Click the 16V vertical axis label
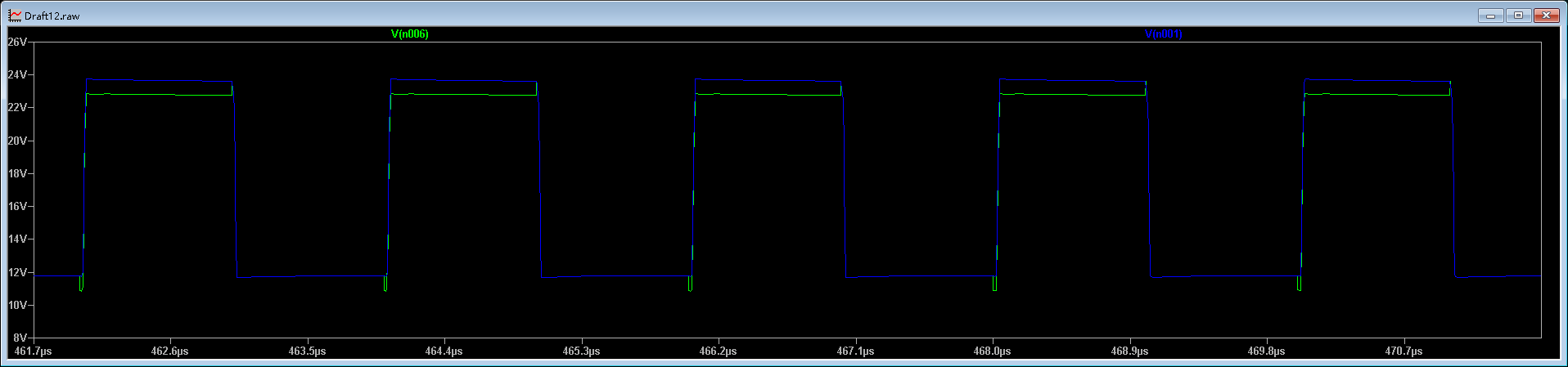 click(x=17, y=206)
